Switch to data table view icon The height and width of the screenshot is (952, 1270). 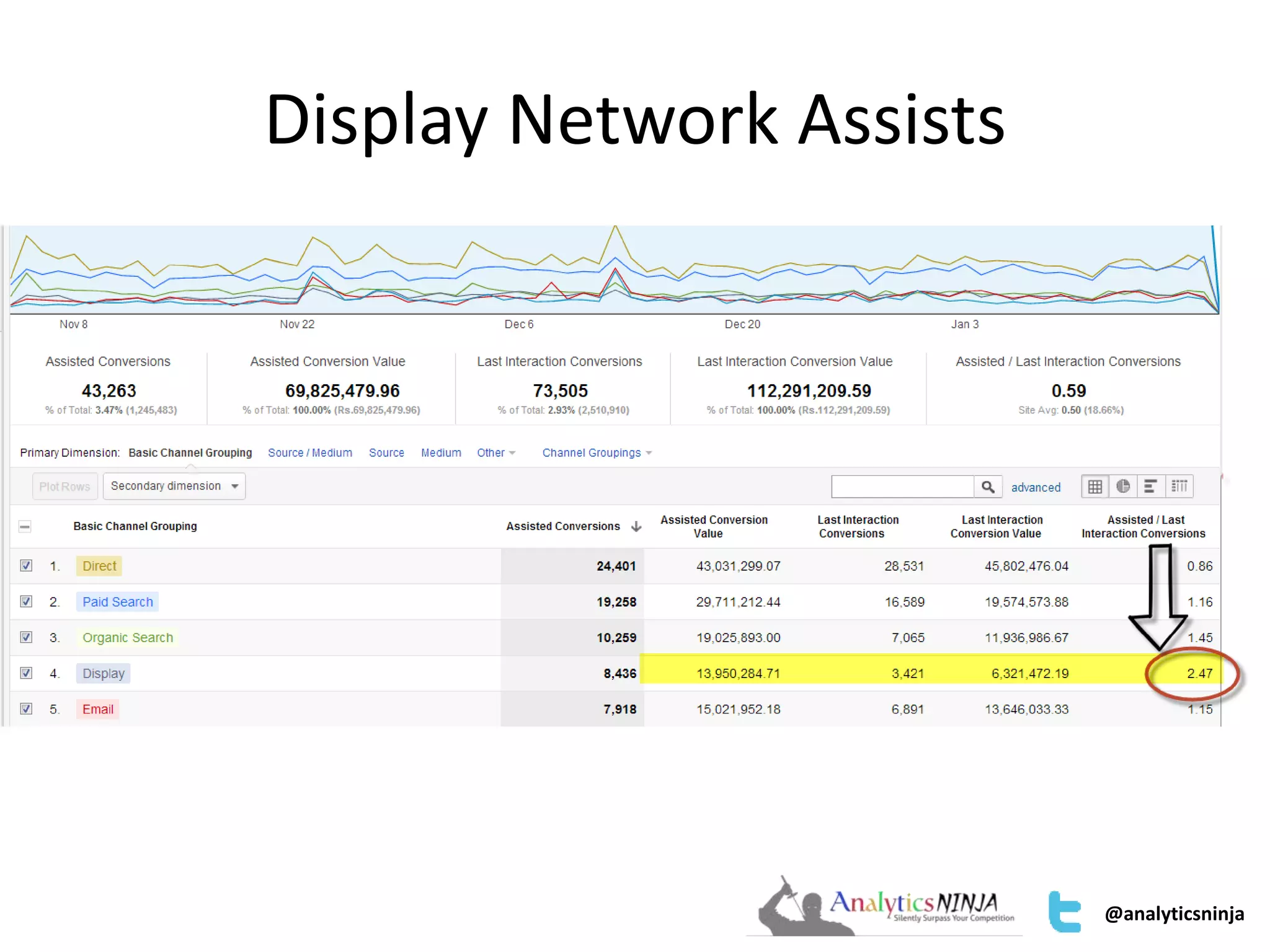(1095, 487)
